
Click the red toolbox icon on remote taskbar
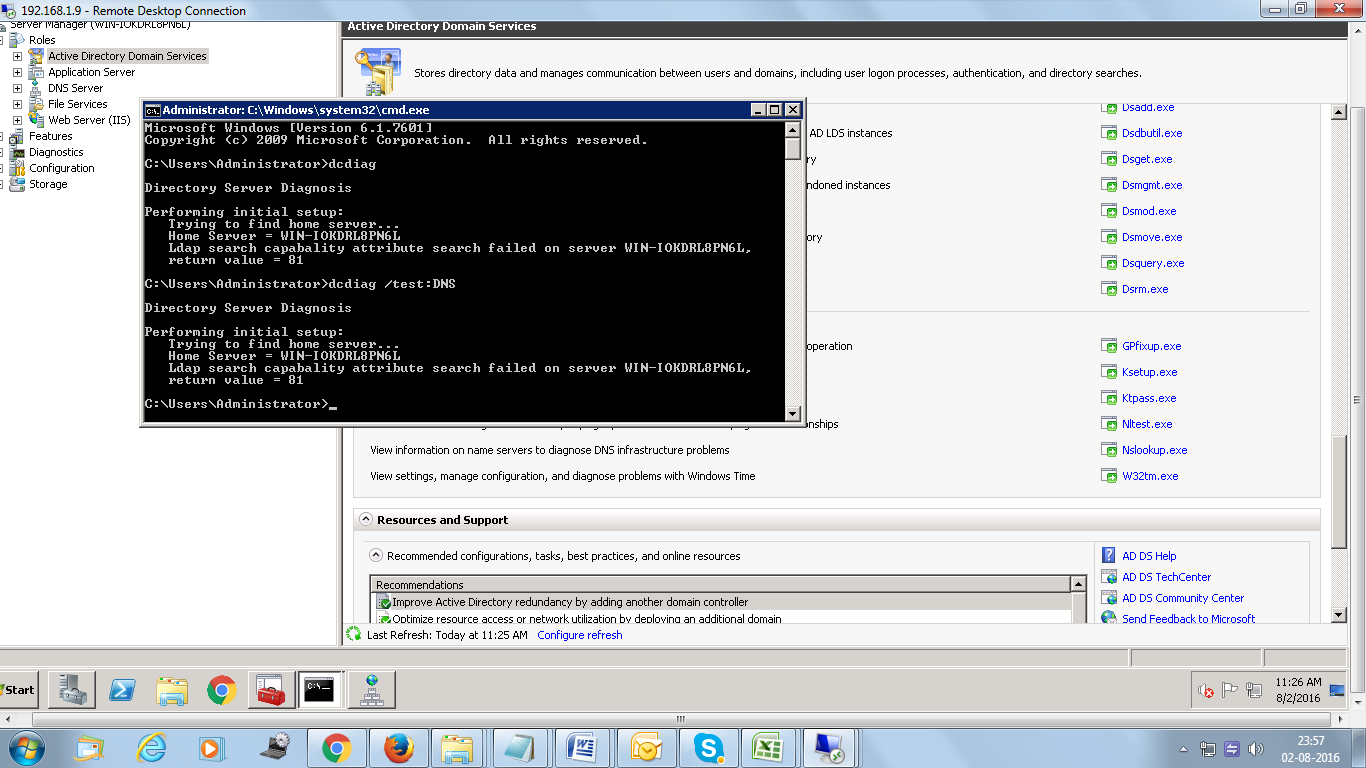(272, 690)
